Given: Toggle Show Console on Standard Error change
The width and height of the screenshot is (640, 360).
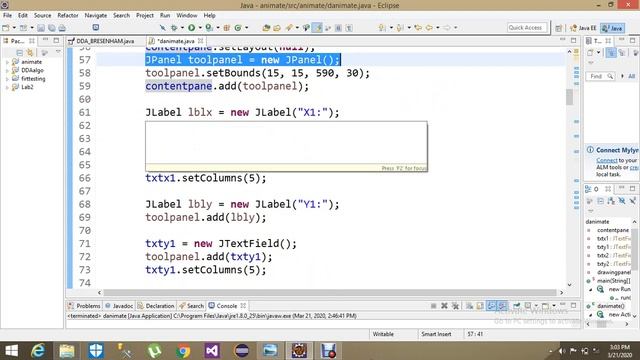Looking at the screenshot, I should tap(502, 306).
